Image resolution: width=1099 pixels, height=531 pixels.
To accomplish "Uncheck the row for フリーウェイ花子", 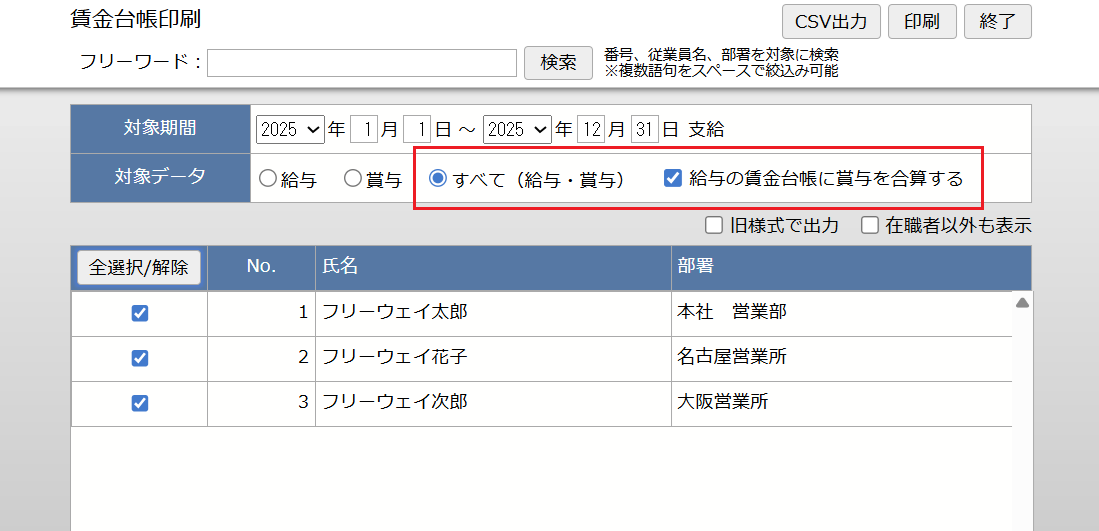I will (x=140, y=358).
